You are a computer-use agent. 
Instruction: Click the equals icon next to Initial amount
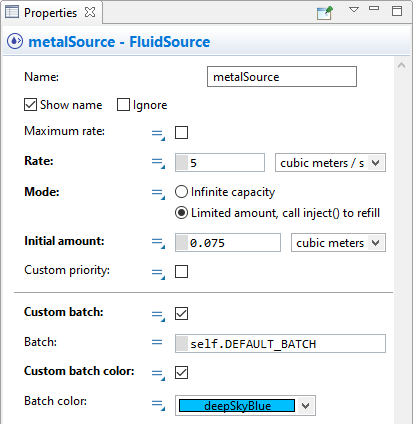click(x=158, y=243)
